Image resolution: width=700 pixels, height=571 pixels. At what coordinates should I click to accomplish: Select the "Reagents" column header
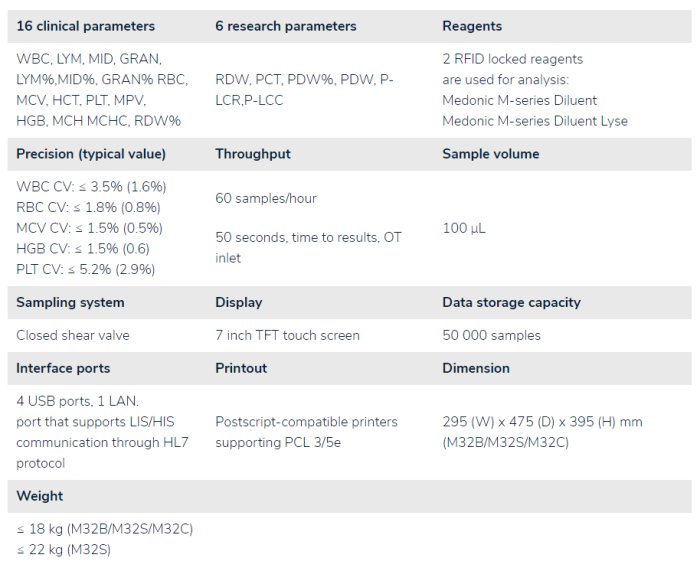coord(472,26)
